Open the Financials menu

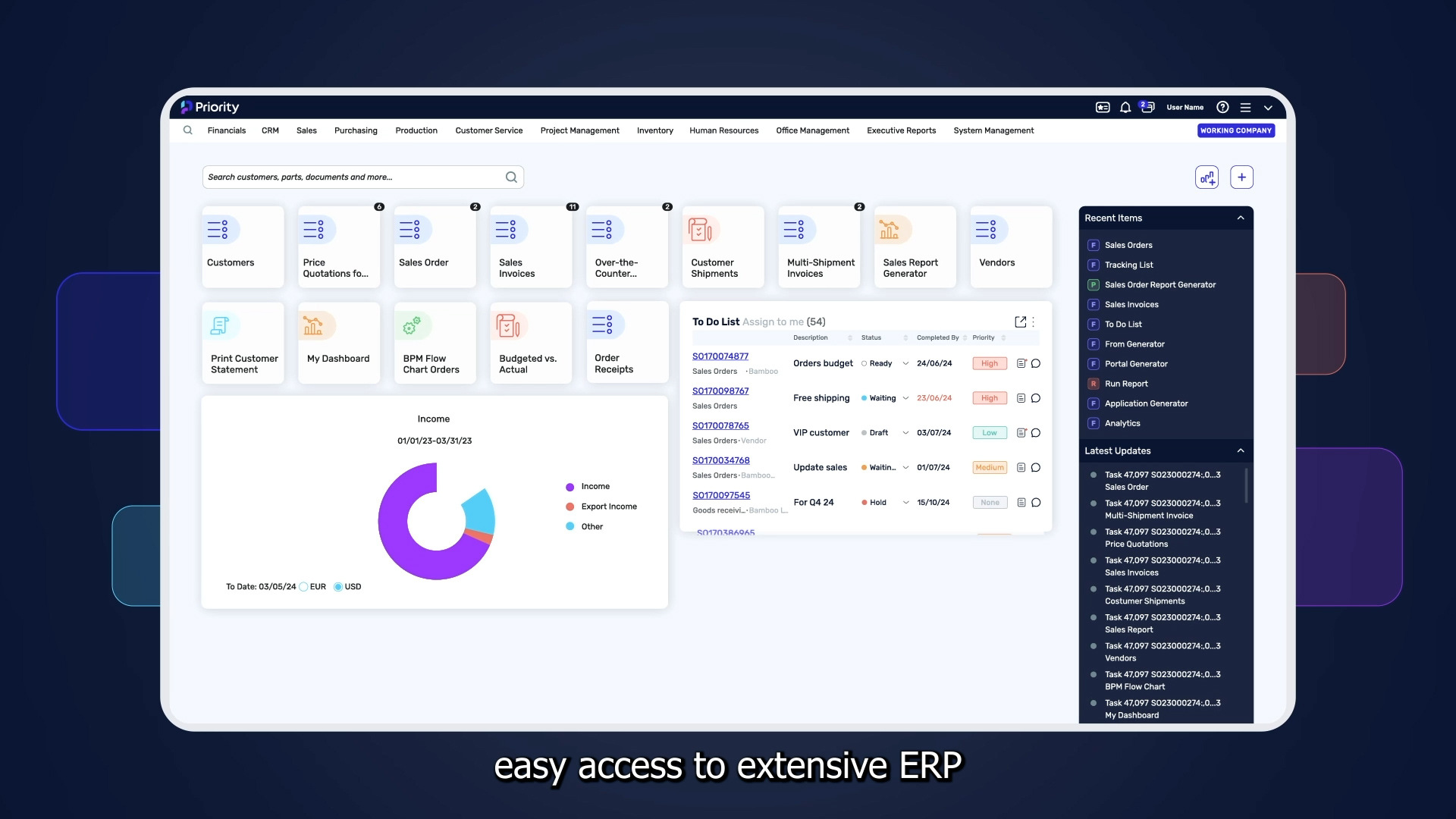coord(226,130)
